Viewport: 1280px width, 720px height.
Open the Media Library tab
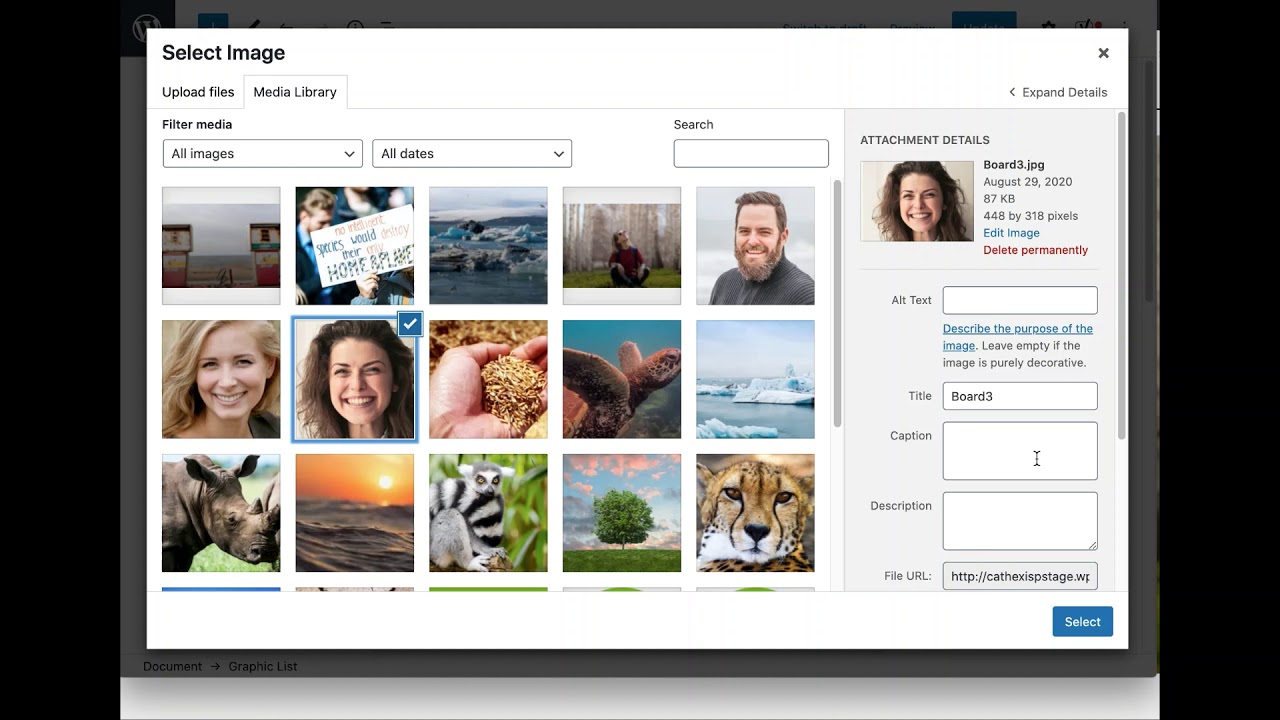pyautogui.click(x=295, y=92)
